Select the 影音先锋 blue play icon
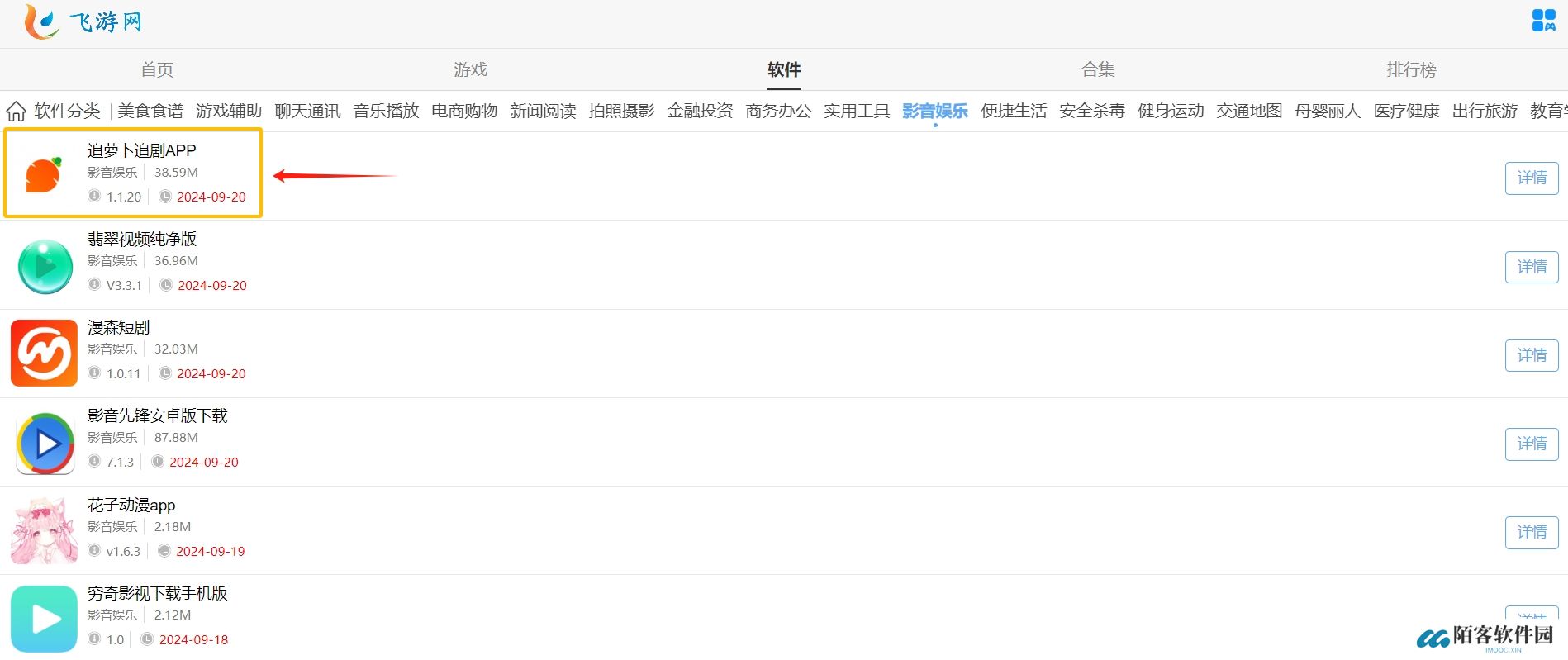 [45, 444]
